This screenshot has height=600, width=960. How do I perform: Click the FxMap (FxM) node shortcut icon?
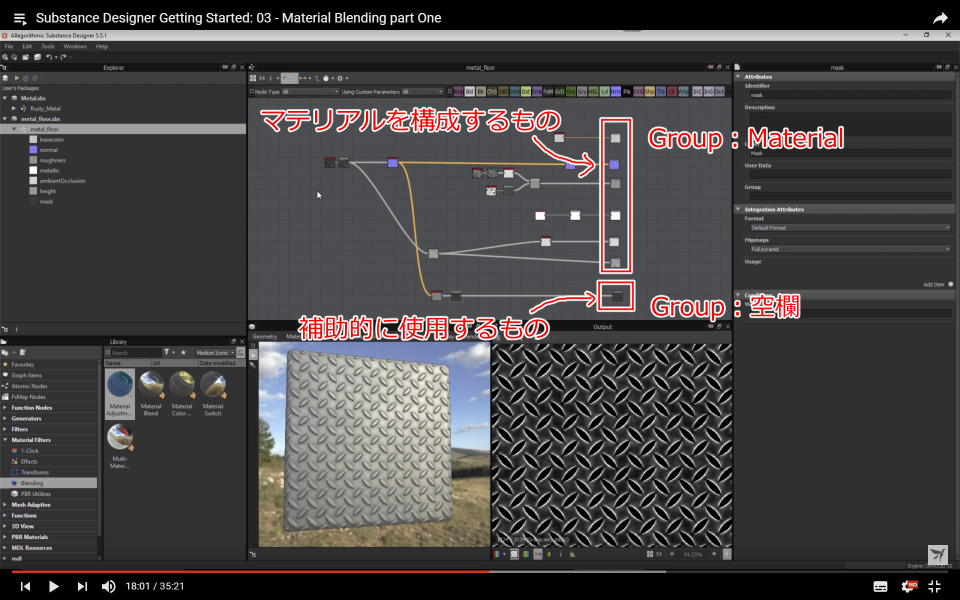click(x=548, y=92)
